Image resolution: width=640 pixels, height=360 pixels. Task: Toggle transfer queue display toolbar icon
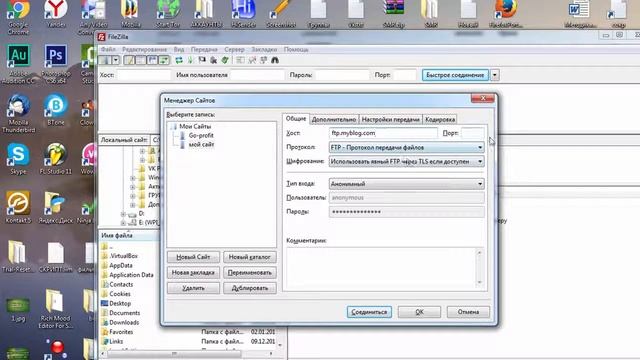coord(164,60)
